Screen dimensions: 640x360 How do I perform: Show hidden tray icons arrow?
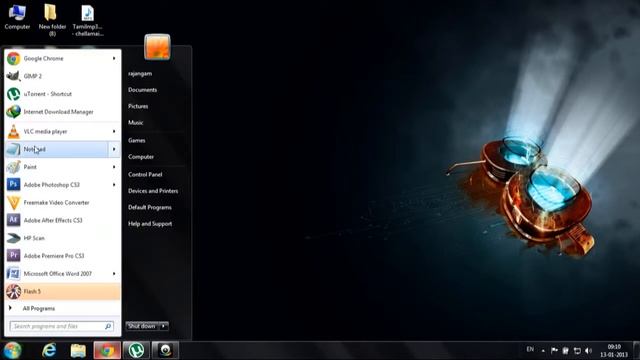pos(543,351)
